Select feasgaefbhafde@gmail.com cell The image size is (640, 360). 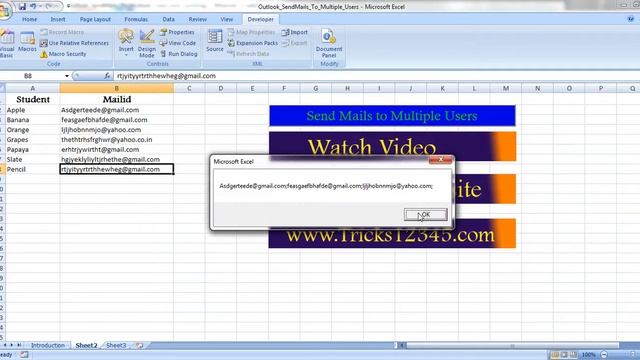(117, 120)
